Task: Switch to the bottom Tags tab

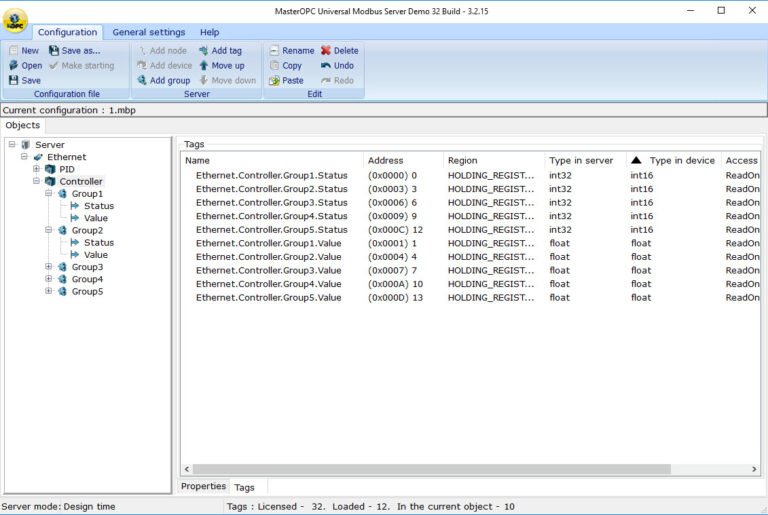Action: [244, 487]
